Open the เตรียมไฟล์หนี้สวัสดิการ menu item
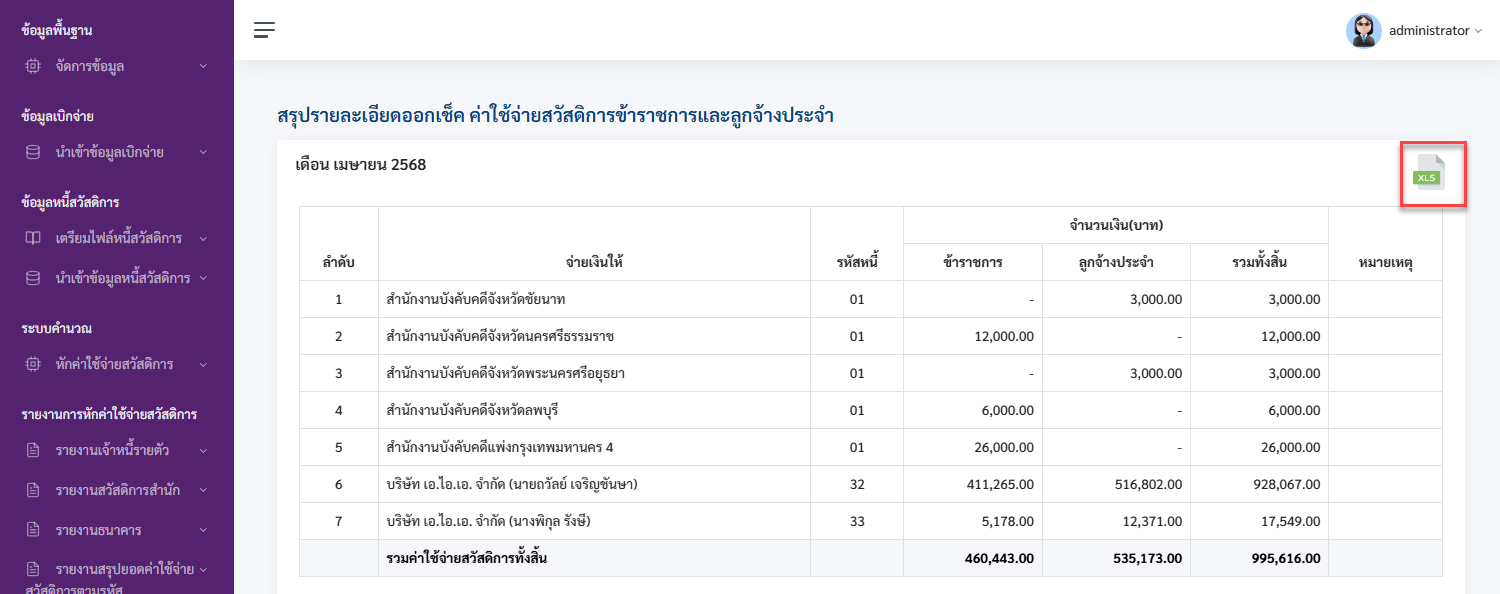The height and width of the screenshot is (594, 1500). tap(117, 238)
